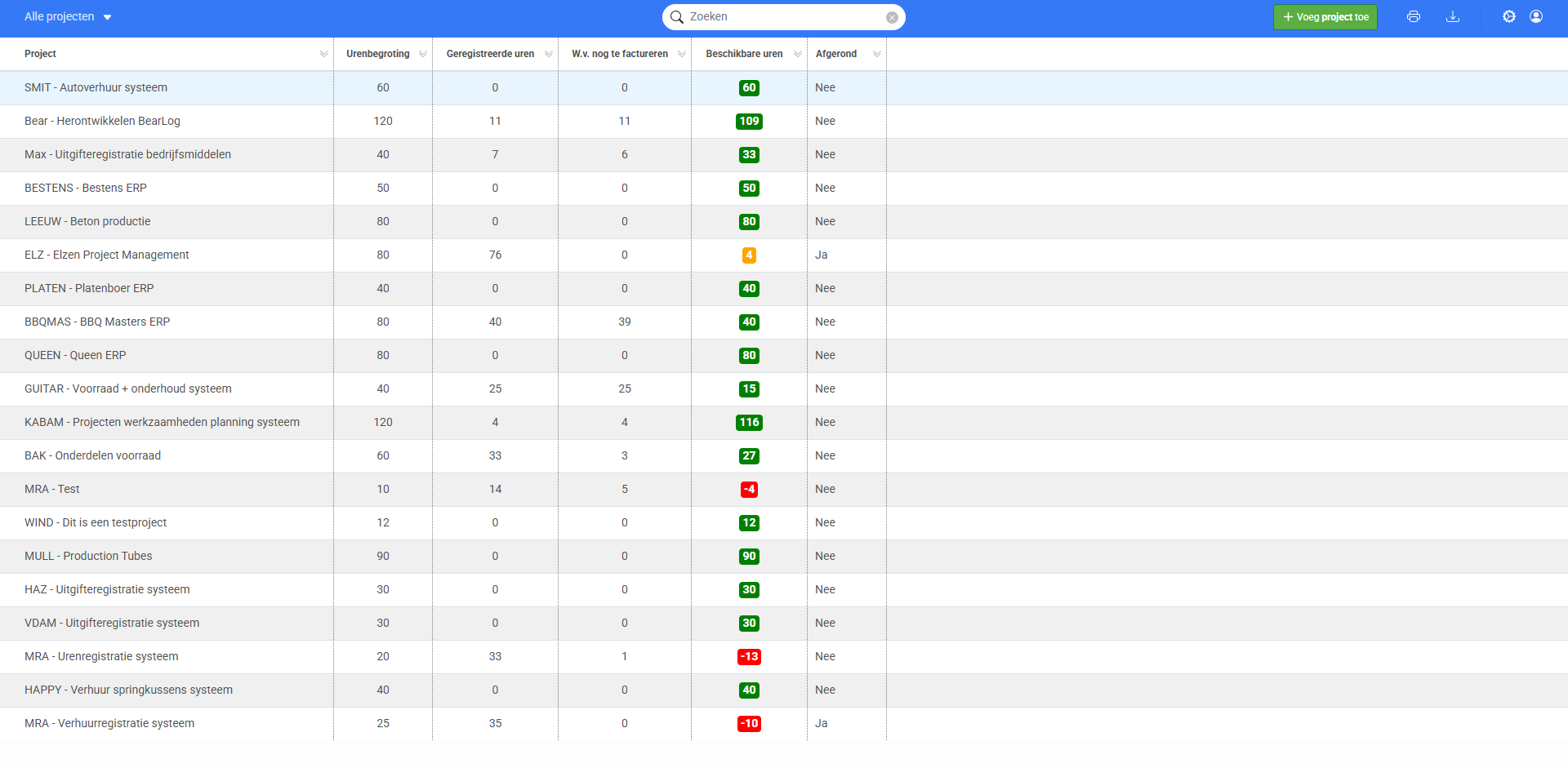
Task: Click the download export icon
Action: pyautogui.click(x=1453, y=16)
